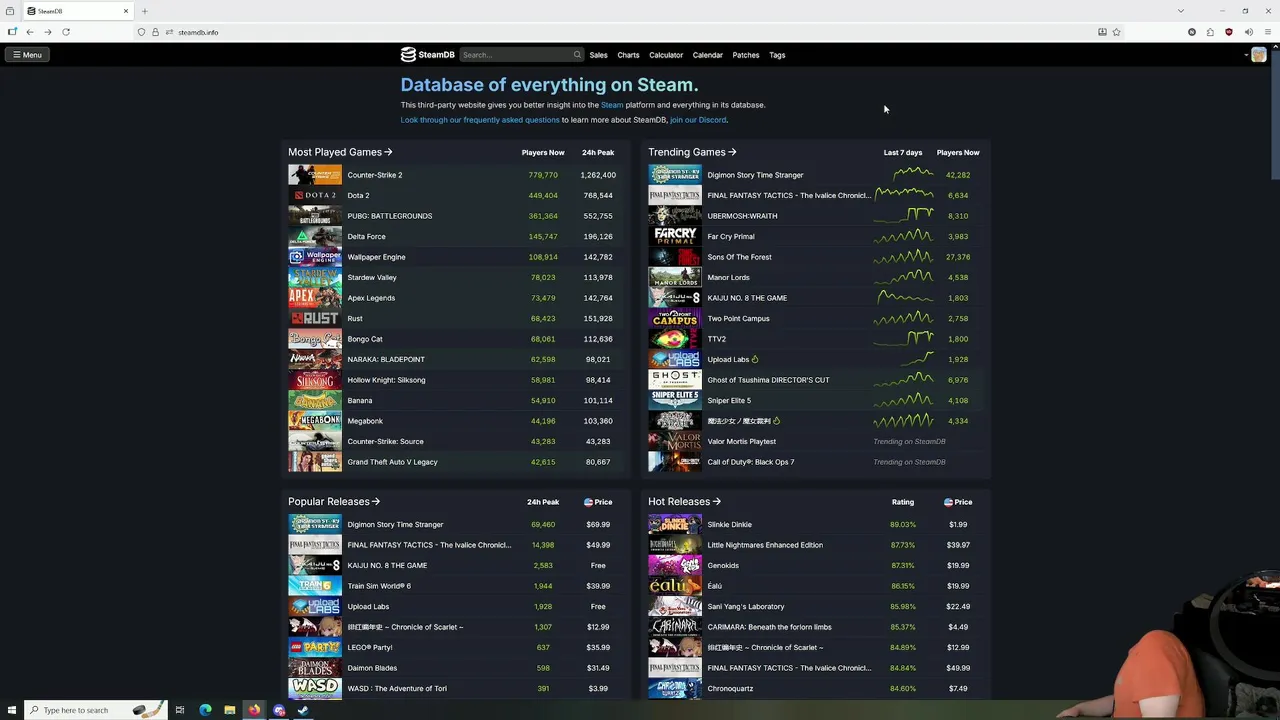The image size is (1280, 720).
Task: Open the Calculator menu item
Action: pyautogui.click(x=666, y=55)
